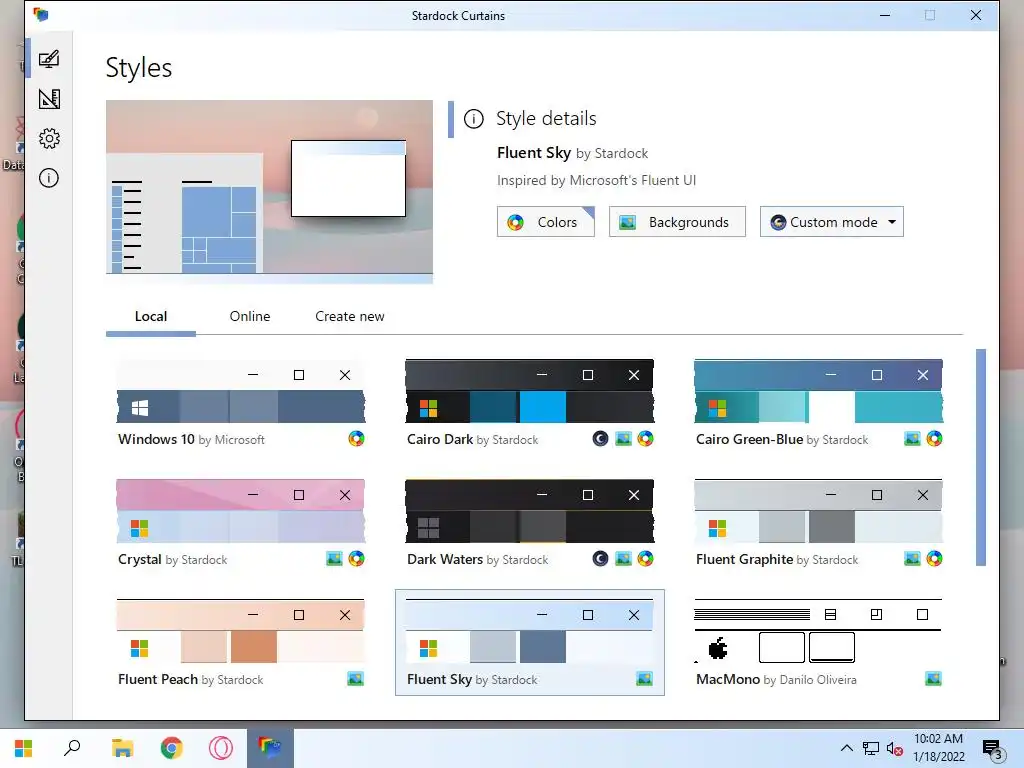
Task: Select the Crystal style thumbnail
Action: coord(240,511)
